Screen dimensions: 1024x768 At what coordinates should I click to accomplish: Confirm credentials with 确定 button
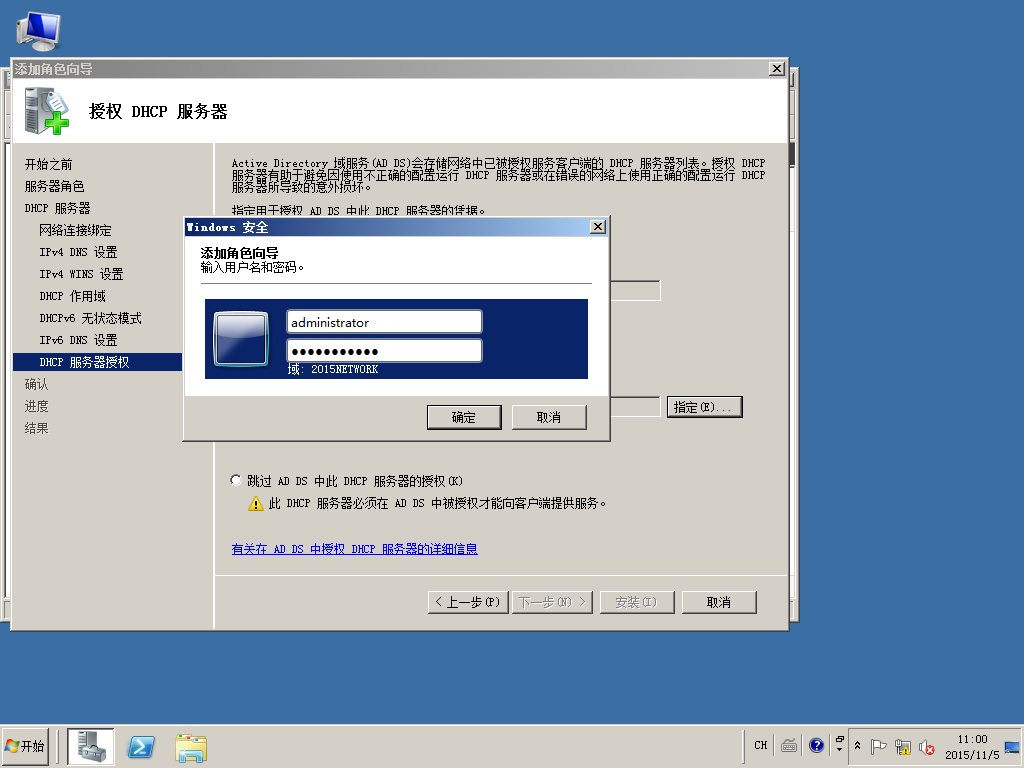tap(464, 417)
